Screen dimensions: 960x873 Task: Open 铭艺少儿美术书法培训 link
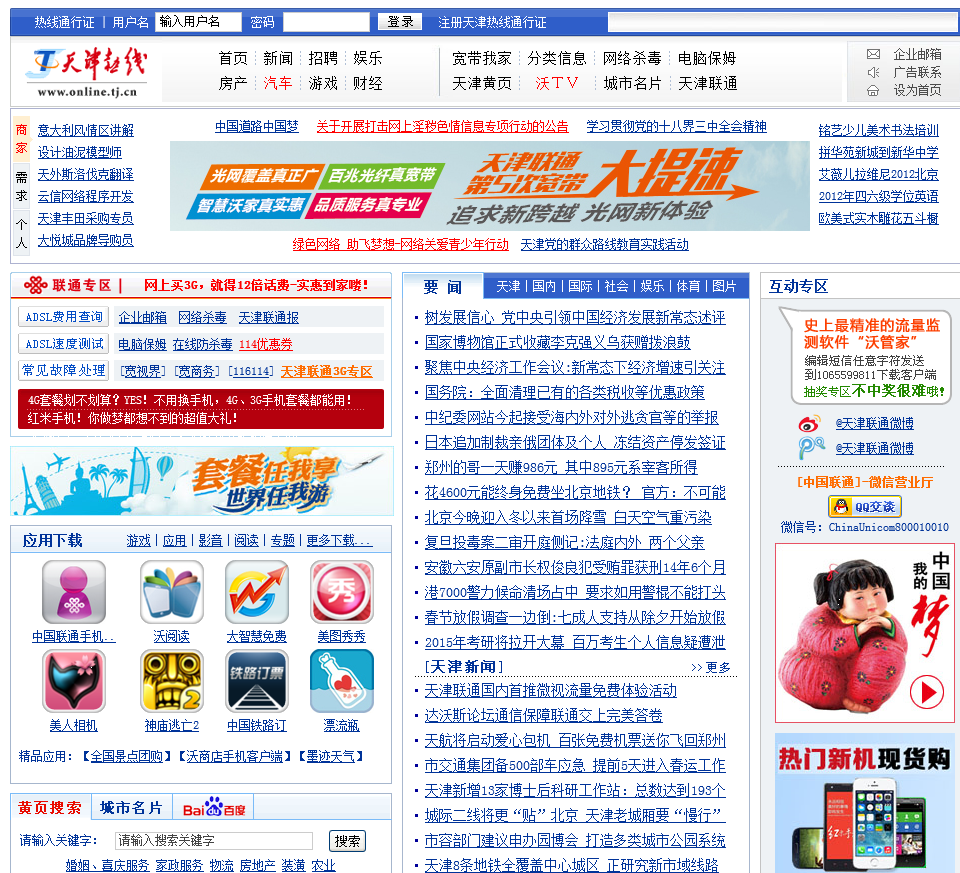[x=879, y=130]
